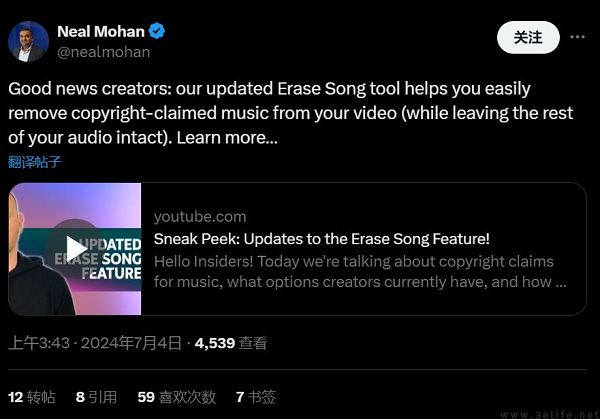Click the 关注 follow button
Viewport: 600px width, 419px height.
pos(528,37)
